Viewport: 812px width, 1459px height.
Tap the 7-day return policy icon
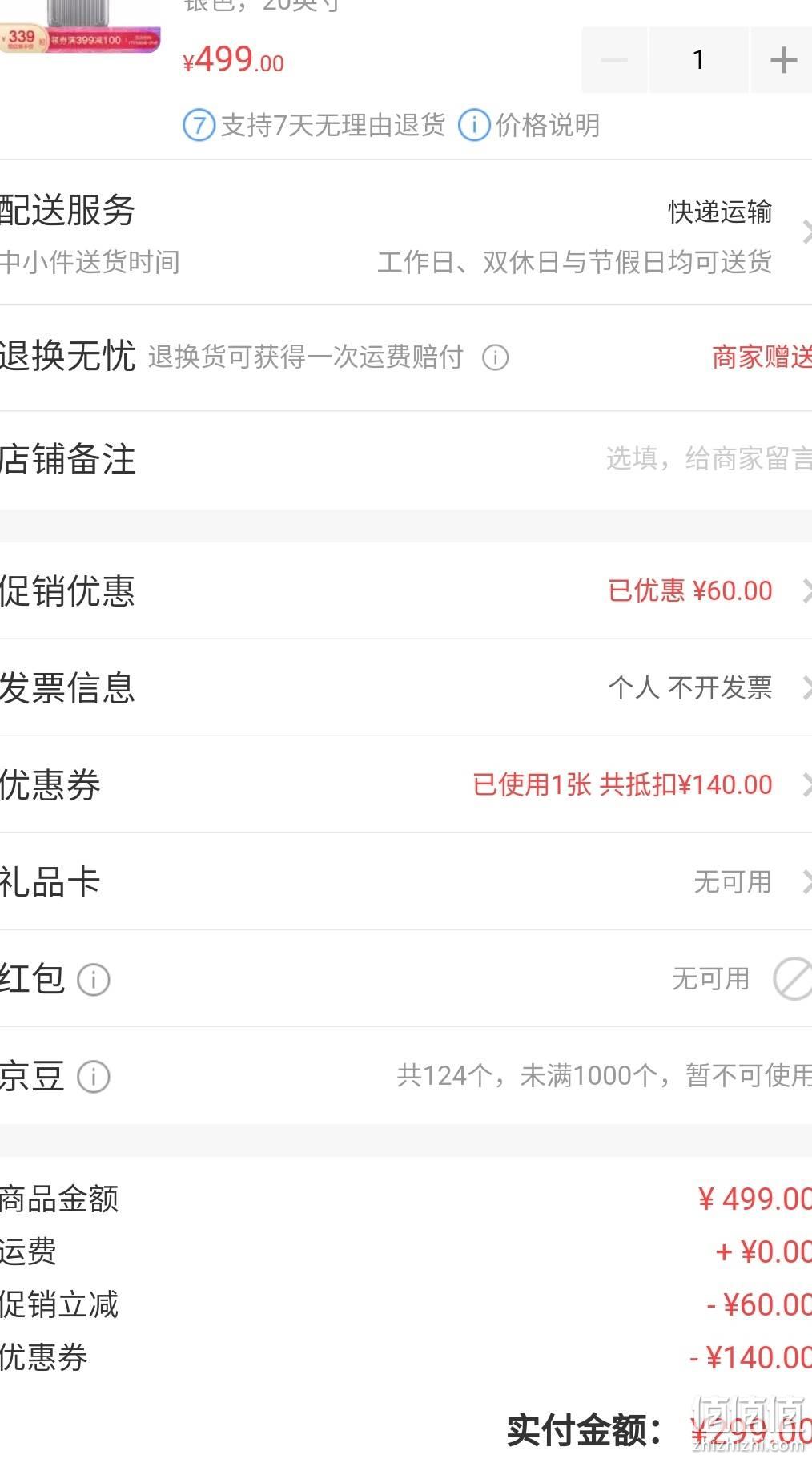coord(199,126)
